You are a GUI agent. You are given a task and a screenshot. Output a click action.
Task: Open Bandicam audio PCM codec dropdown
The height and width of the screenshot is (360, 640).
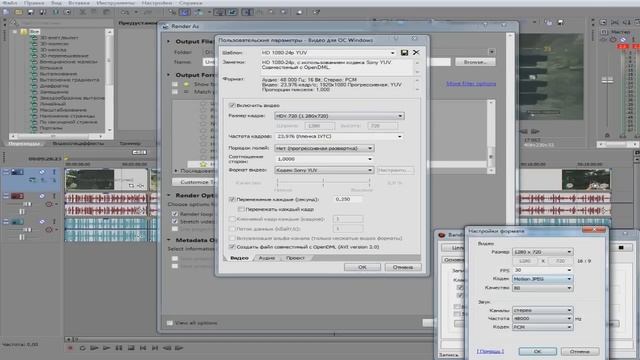pos(542,327)
